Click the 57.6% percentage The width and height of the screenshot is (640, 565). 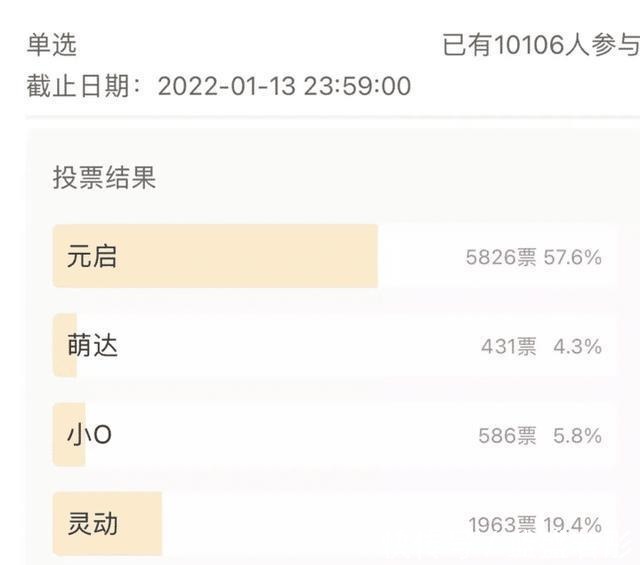pos(573,257)
